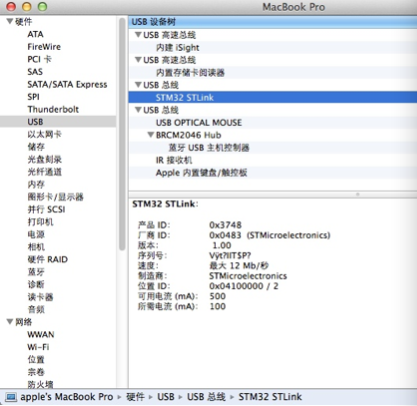Click the vendor ID value 0x0483 (STMicroelectronics)
This screenshot has height=406, width=417.
coord(270,235)
